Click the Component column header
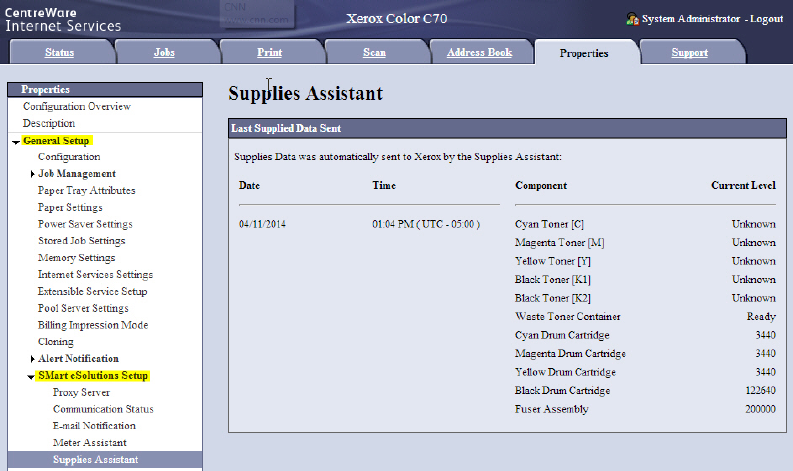This screenshot has width=793, height=471. coord(541,186)
